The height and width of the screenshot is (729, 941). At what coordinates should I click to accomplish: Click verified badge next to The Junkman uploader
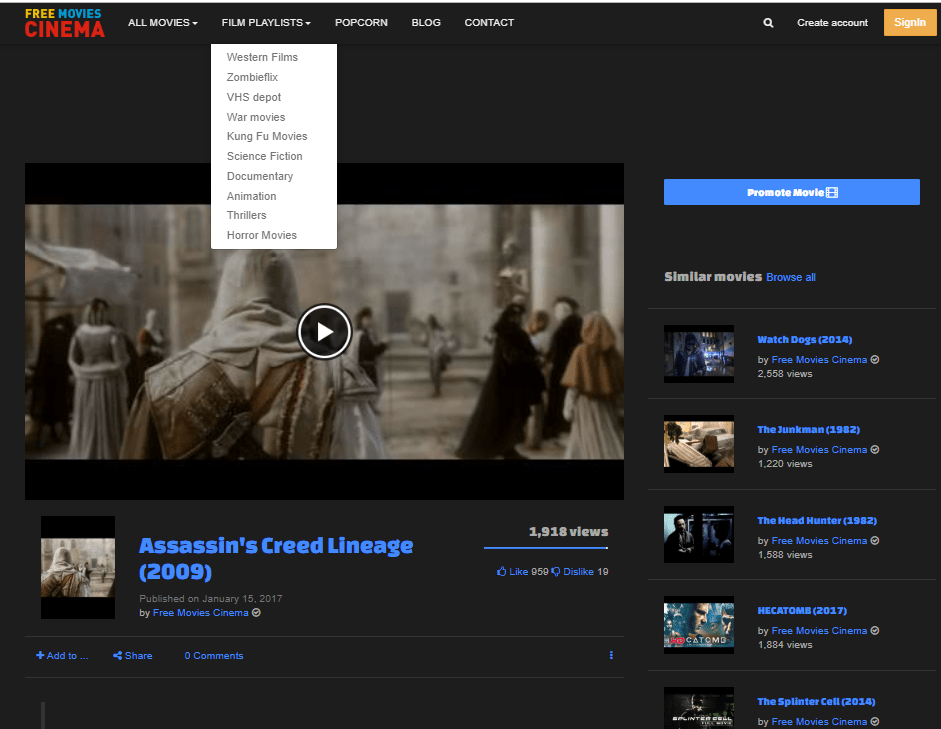pyautogui.click(x=875, y=449)
